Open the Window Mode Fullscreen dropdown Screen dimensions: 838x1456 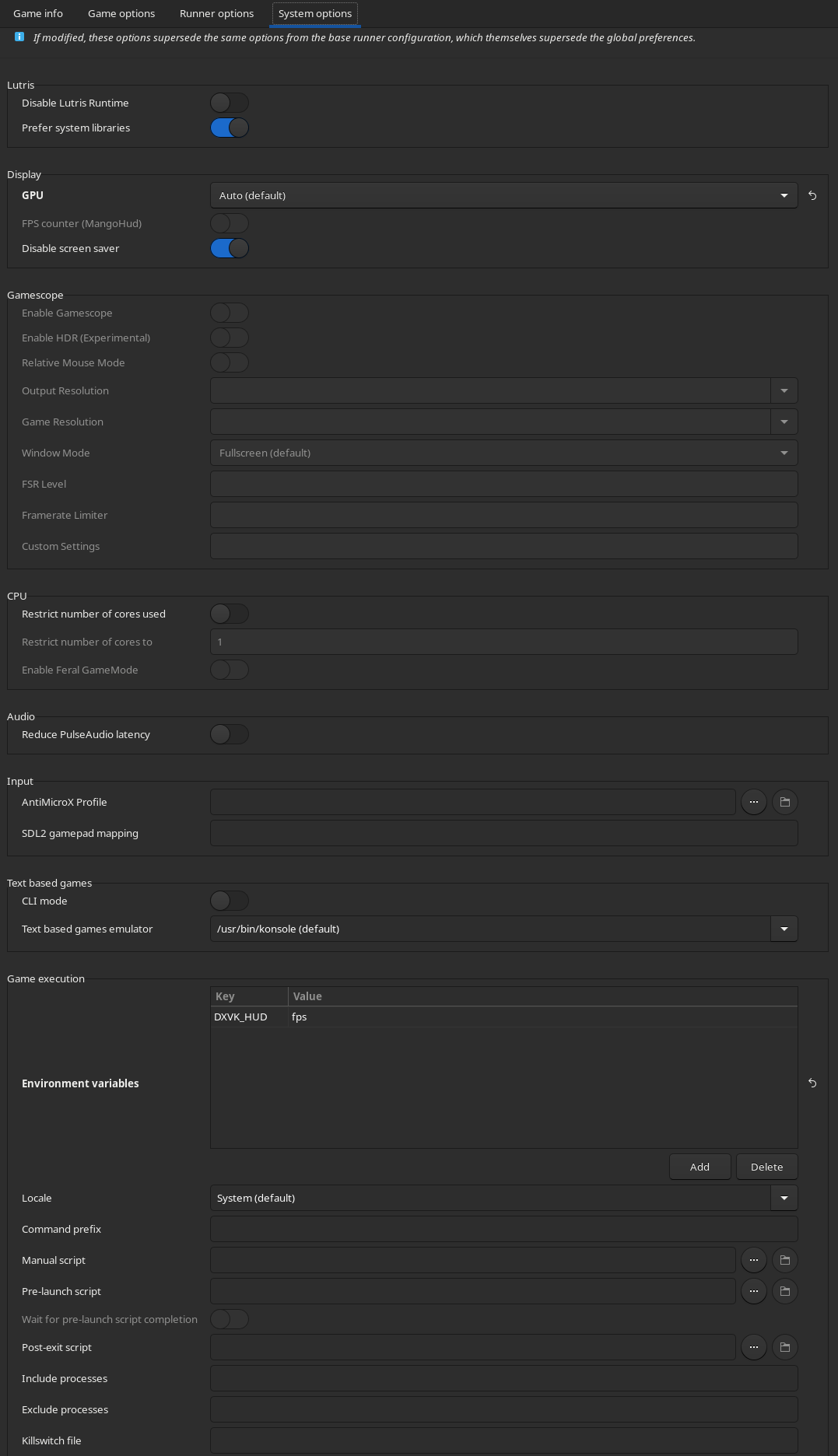tap(504, 453)
